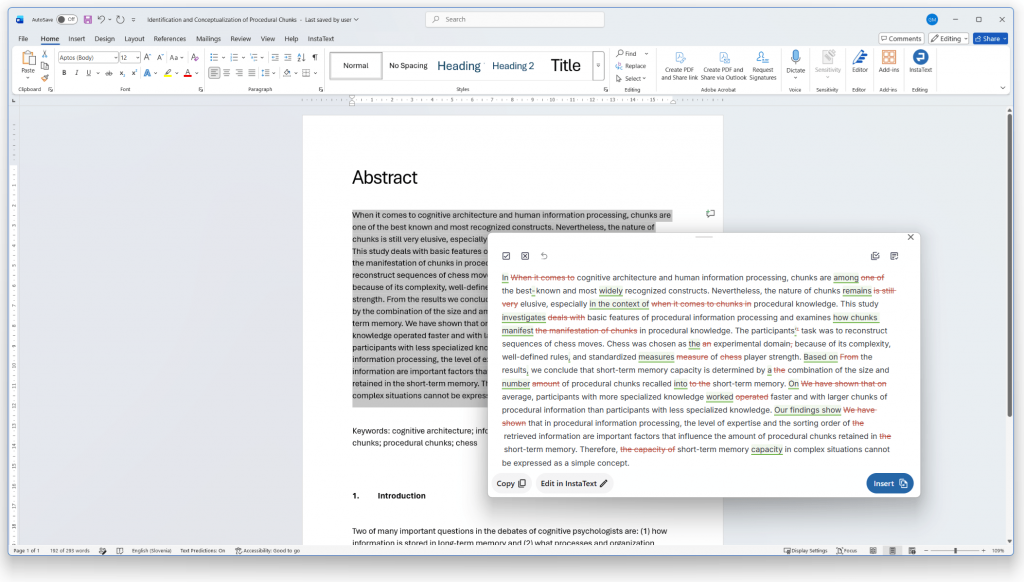Undo last change in InstaText panel

tap(544, 256)
